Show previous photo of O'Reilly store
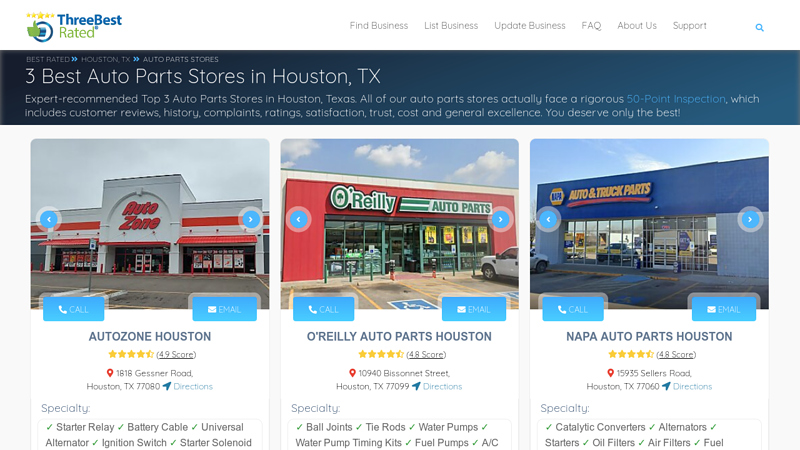 (298, 219)
